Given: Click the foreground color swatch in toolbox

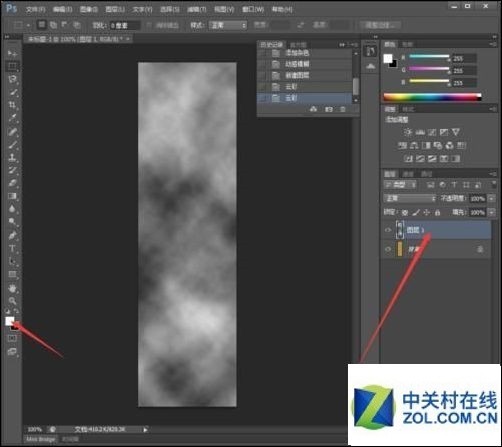Looking at the screenshot, I should 9,321.
